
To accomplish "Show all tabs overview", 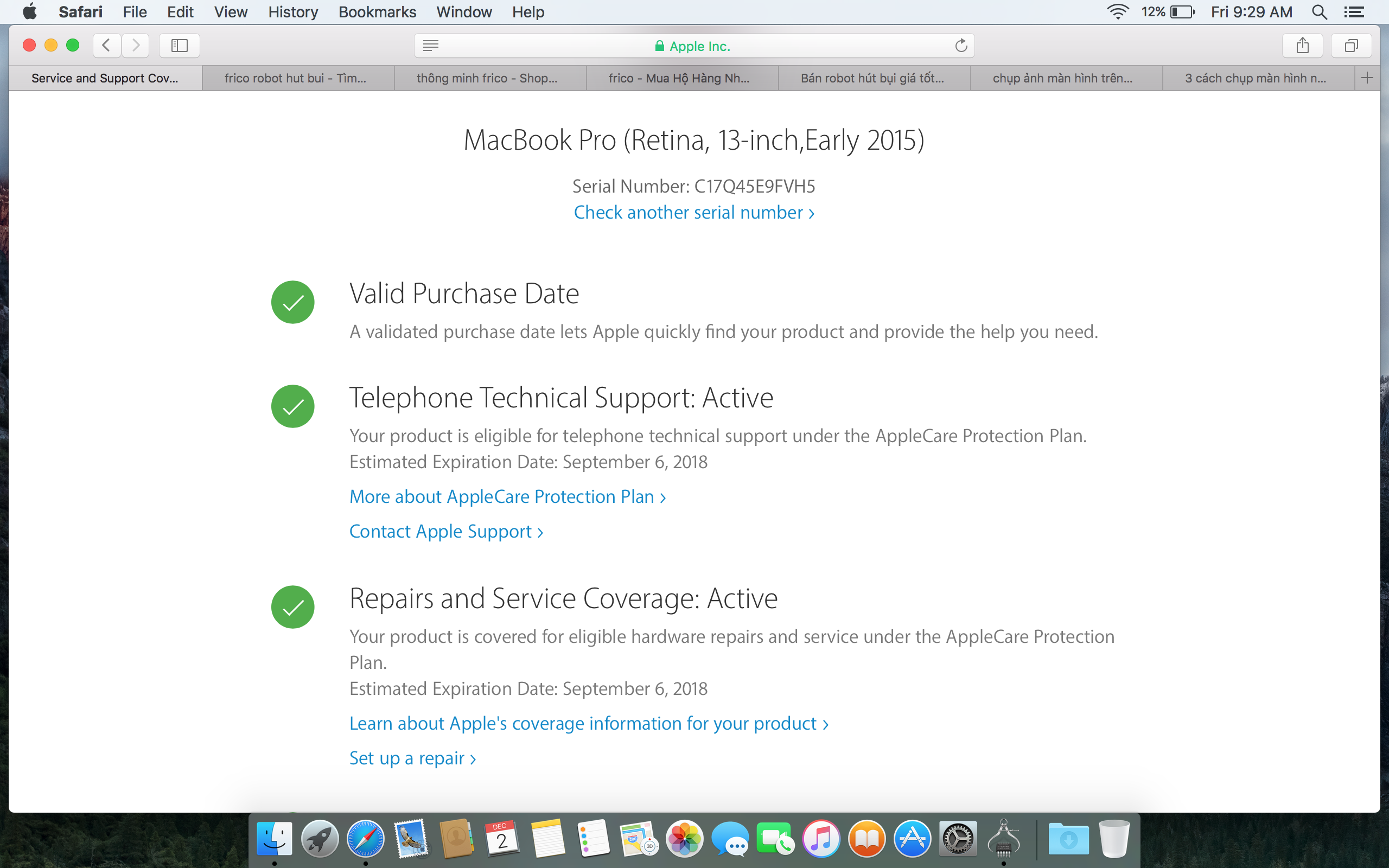I will [1351, 46].
